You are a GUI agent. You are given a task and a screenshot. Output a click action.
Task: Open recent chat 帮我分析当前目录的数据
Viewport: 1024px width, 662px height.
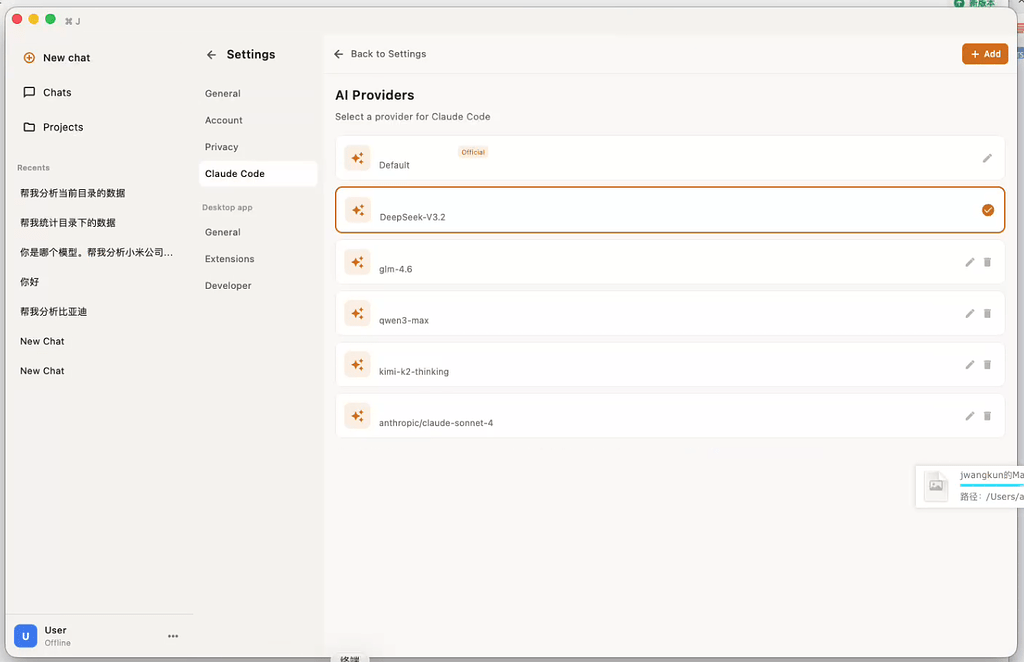(72, 193)
